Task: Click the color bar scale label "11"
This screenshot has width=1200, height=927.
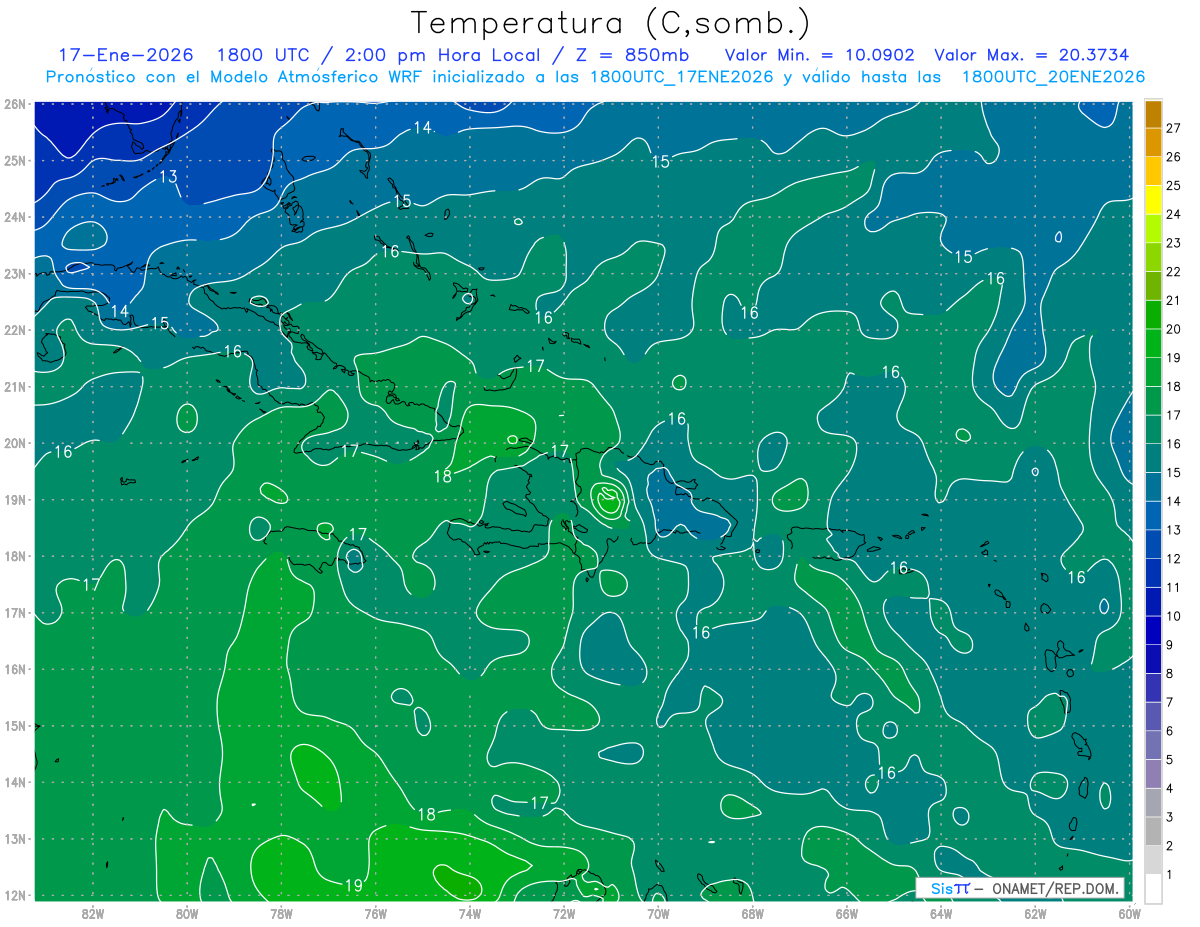Action: tap(1173, 587)
